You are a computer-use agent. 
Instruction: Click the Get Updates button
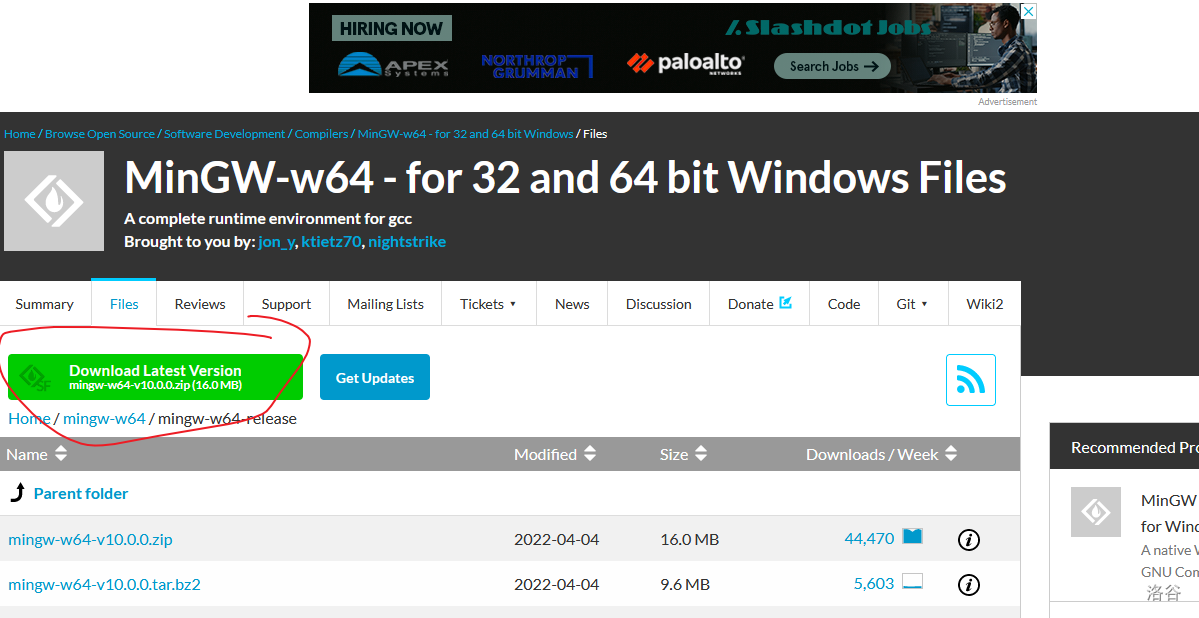(x=375, y=377)
